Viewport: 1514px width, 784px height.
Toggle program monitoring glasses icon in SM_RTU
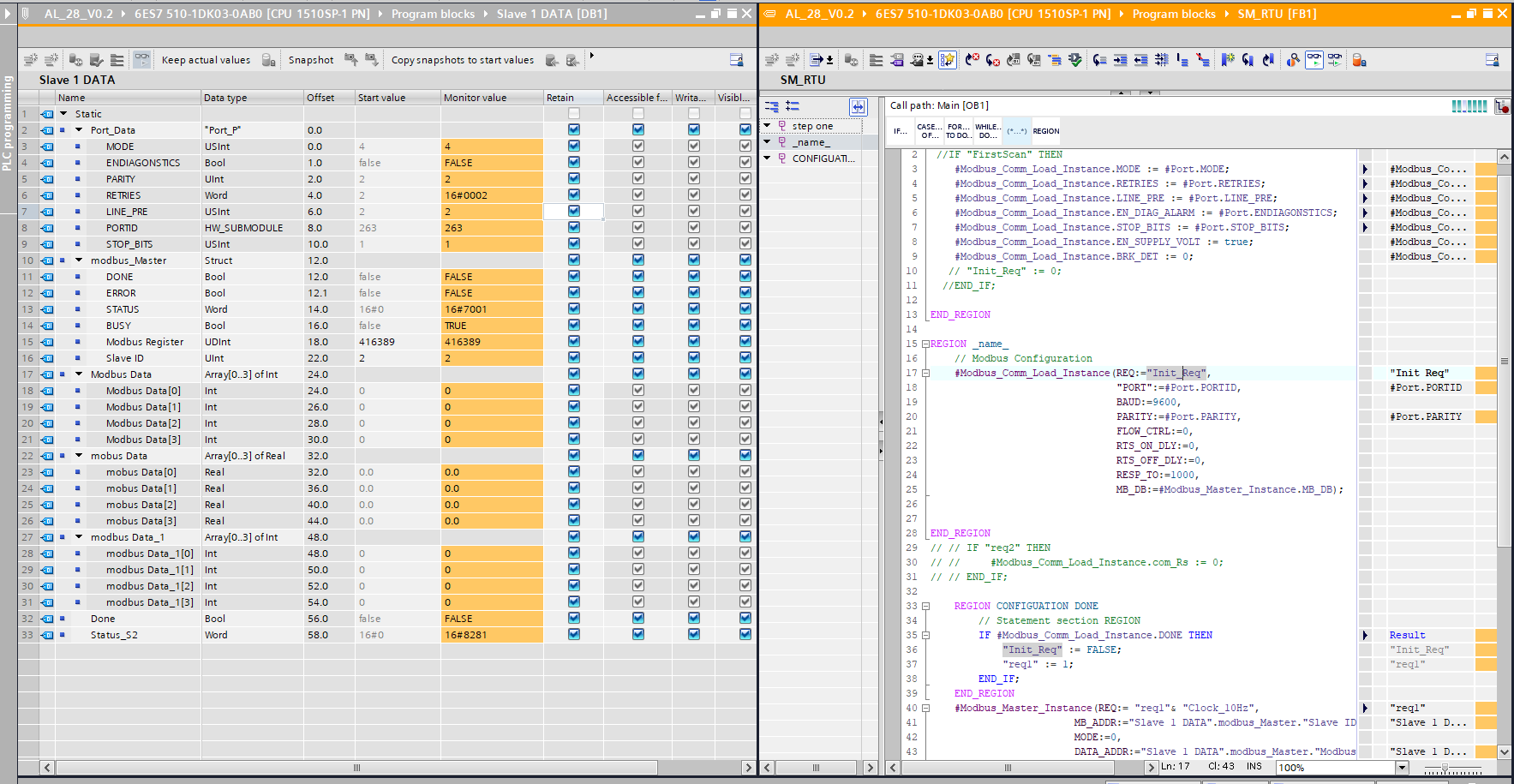coord(1314,60)
